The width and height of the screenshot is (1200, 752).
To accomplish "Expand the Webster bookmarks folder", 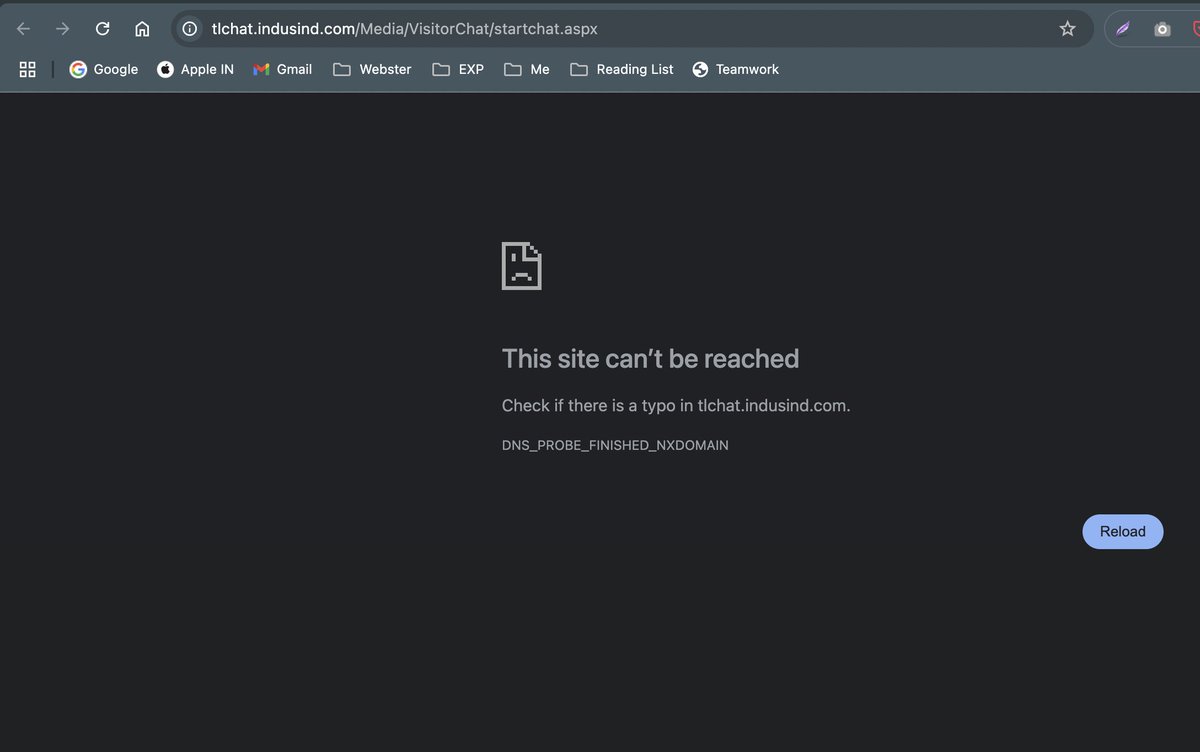I will [x=372, y=69].
